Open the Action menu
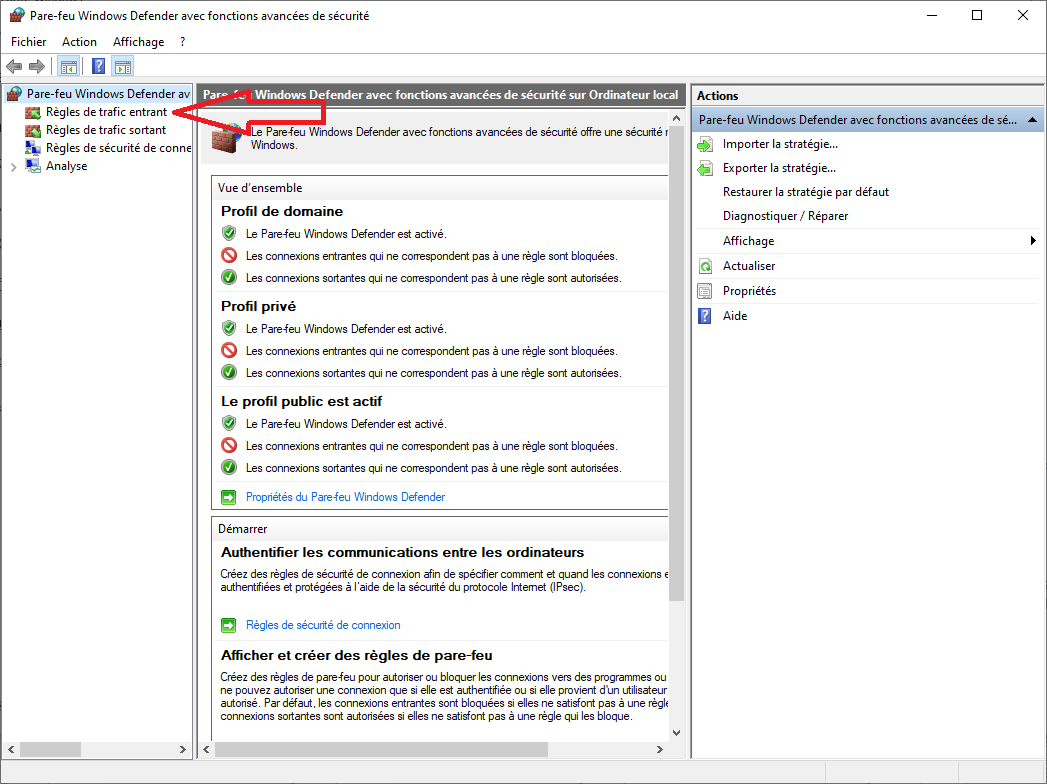Image resolution: width=1047 pixels, height=784 pixels. click(79, 41)
